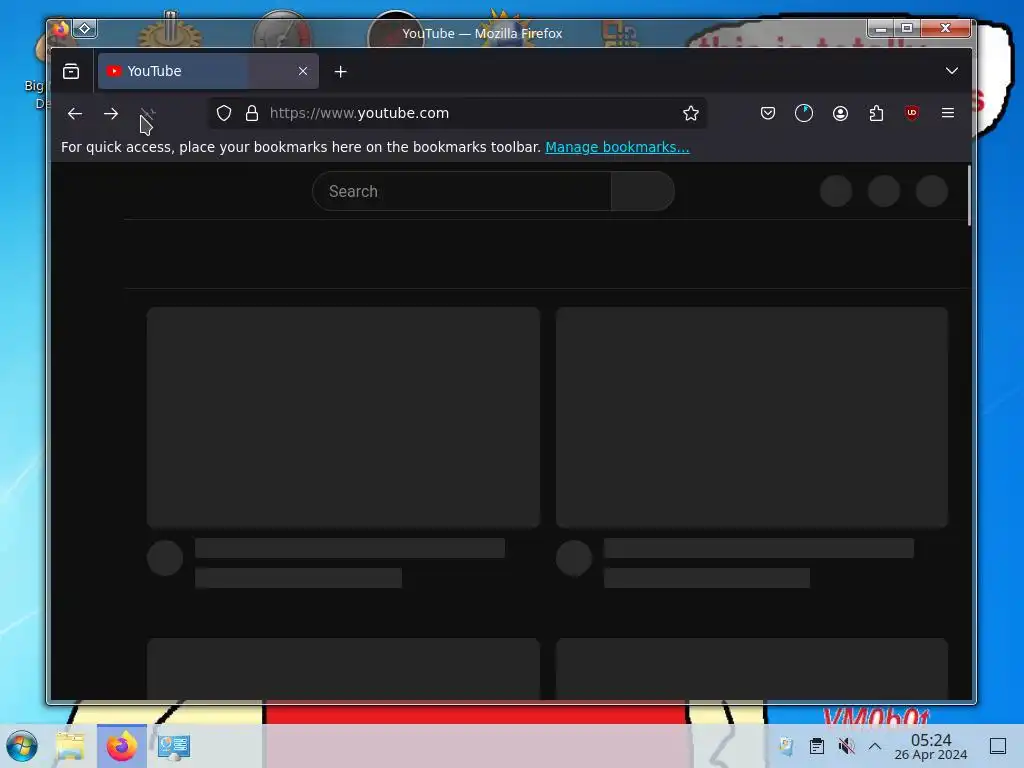
Task: Select Firefox in the taskbar
Action: pyautogui.click(x=122, y=746)
